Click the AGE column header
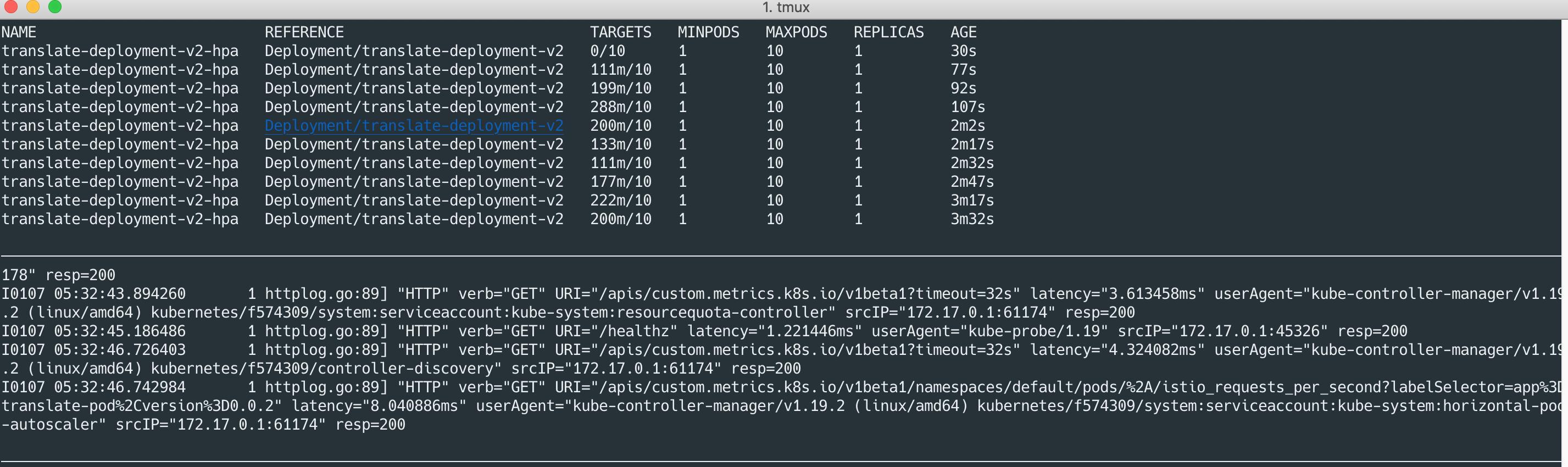 (964, 32)
